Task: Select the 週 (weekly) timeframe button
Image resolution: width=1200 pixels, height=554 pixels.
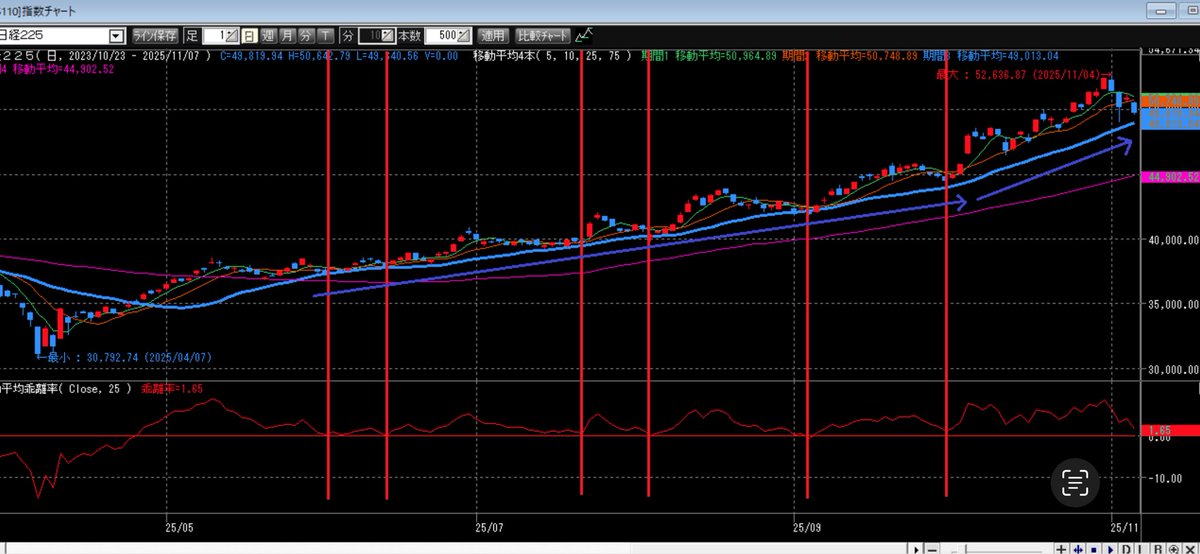Action: tap(268, 36)
